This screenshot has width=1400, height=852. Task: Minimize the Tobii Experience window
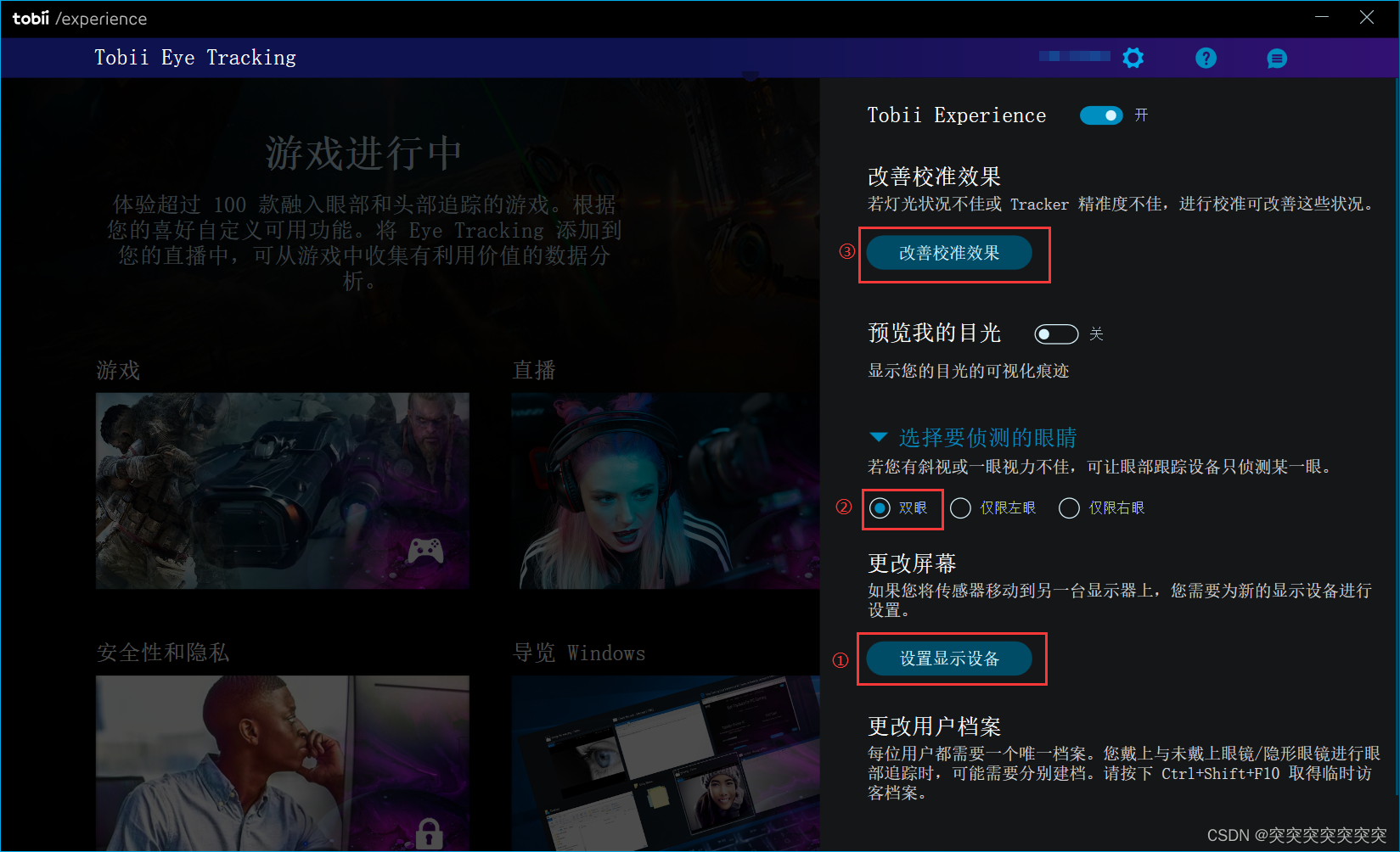tap(1322, 17)
